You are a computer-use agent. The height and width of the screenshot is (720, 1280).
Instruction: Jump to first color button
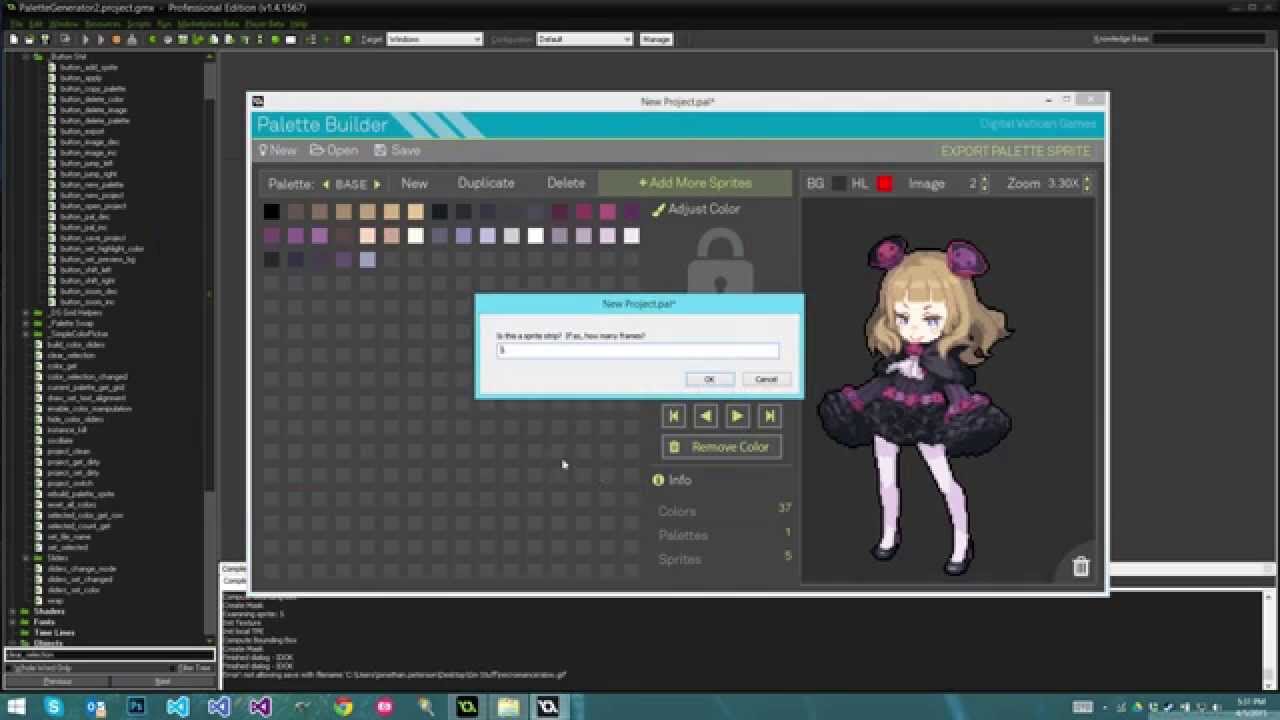674,416
